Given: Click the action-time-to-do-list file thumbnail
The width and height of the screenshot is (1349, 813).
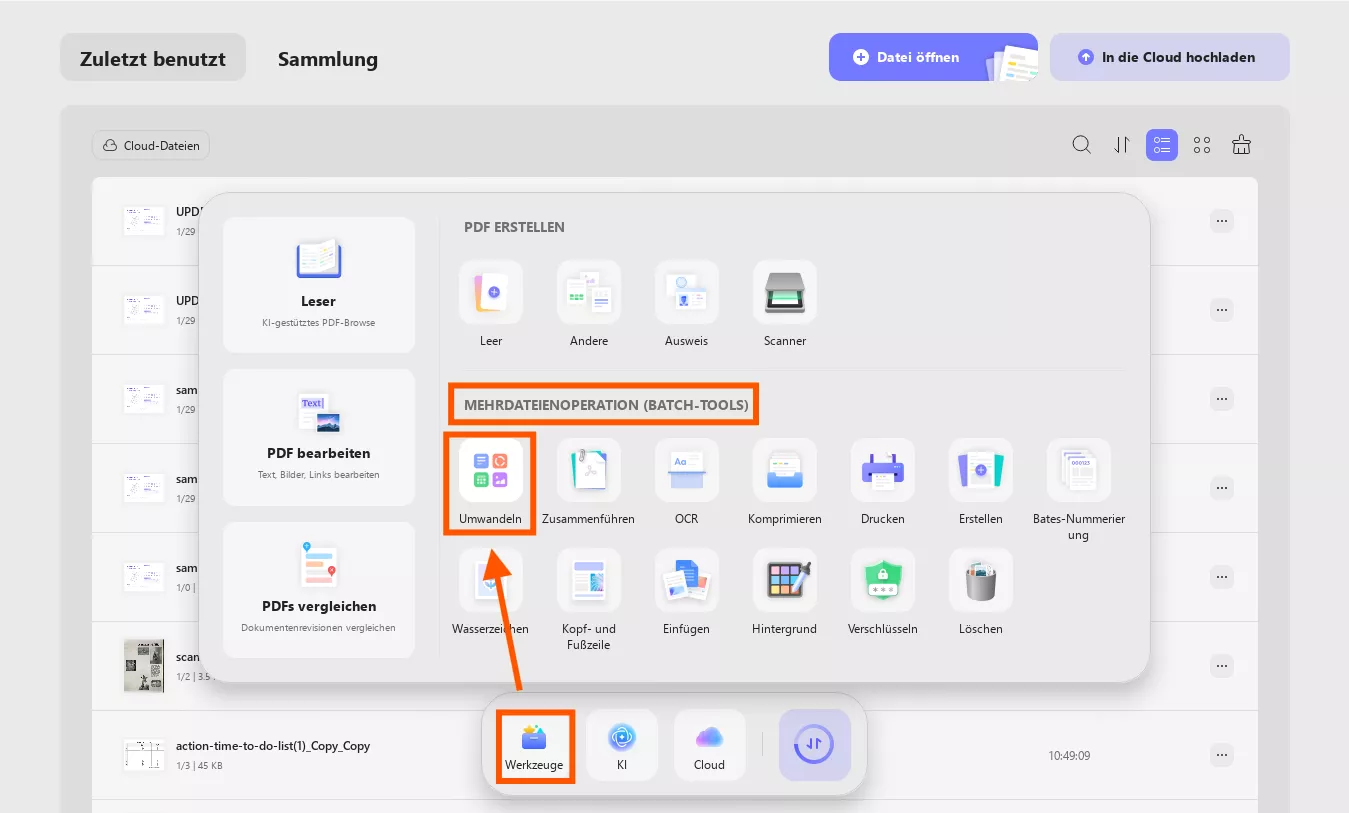Looking at the screenshot, I should point(144,755).
